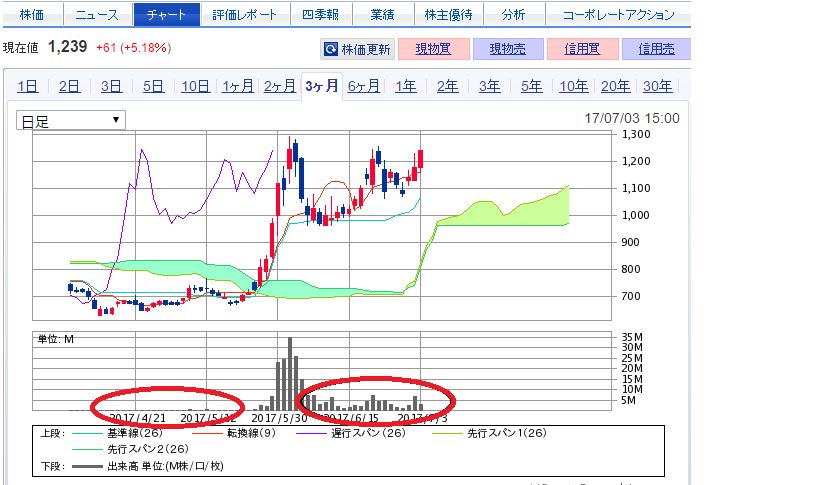
Task: Switch to the 株主優待 tab
Action: click(x=448, y=14)
